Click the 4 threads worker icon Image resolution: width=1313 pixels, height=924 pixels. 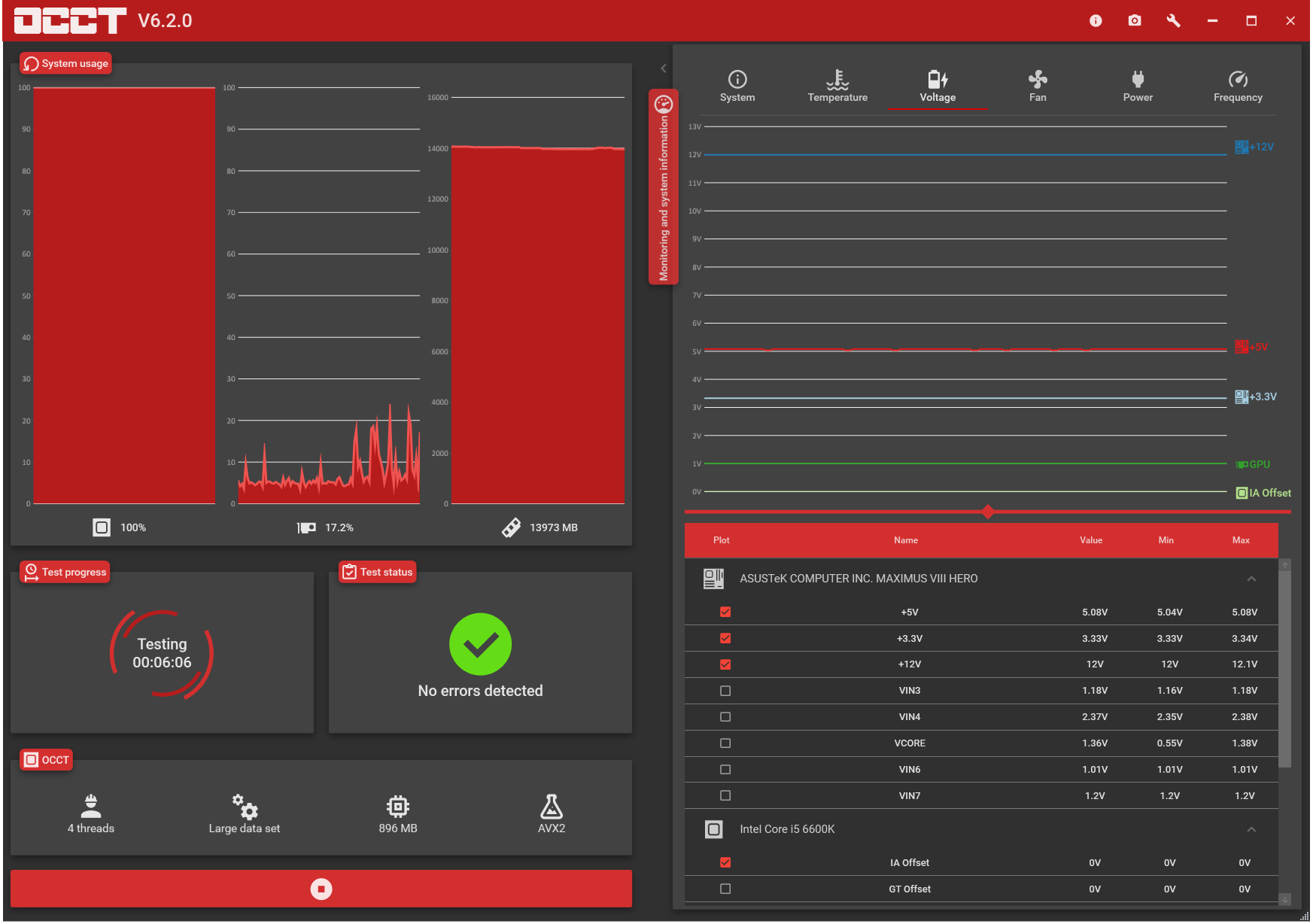pyautogui.click(x=91, y=806)
